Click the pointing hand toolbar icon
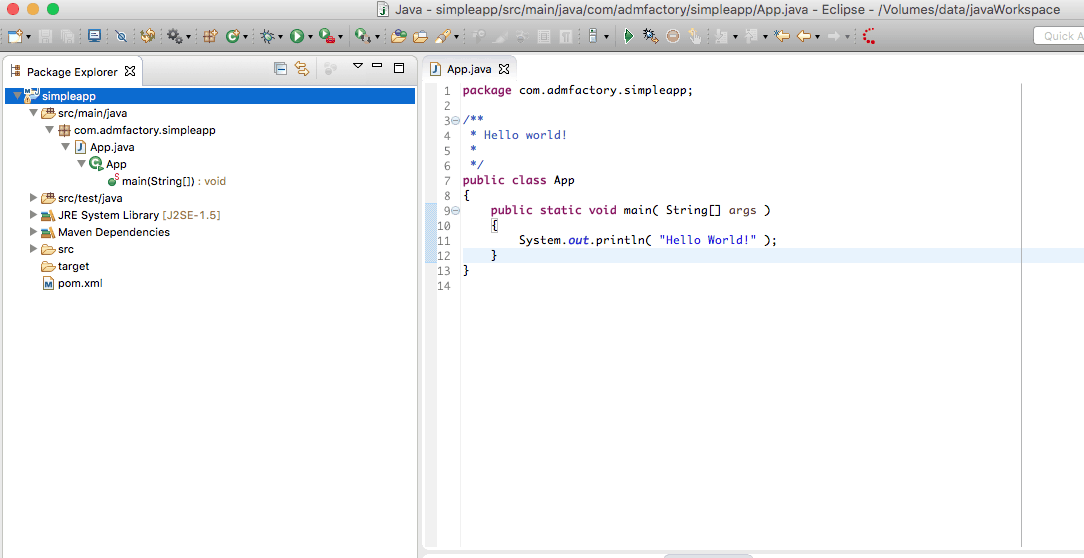 [695, 36]
